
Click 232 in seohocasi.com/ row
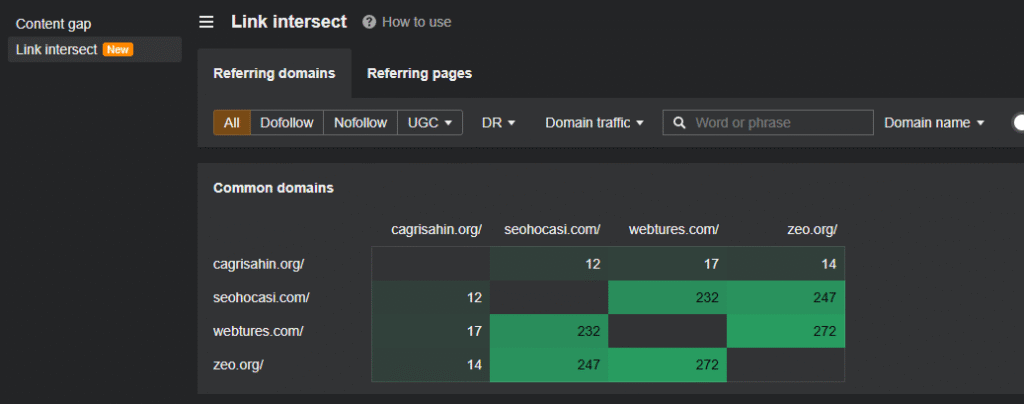click(x=667, y=298)
